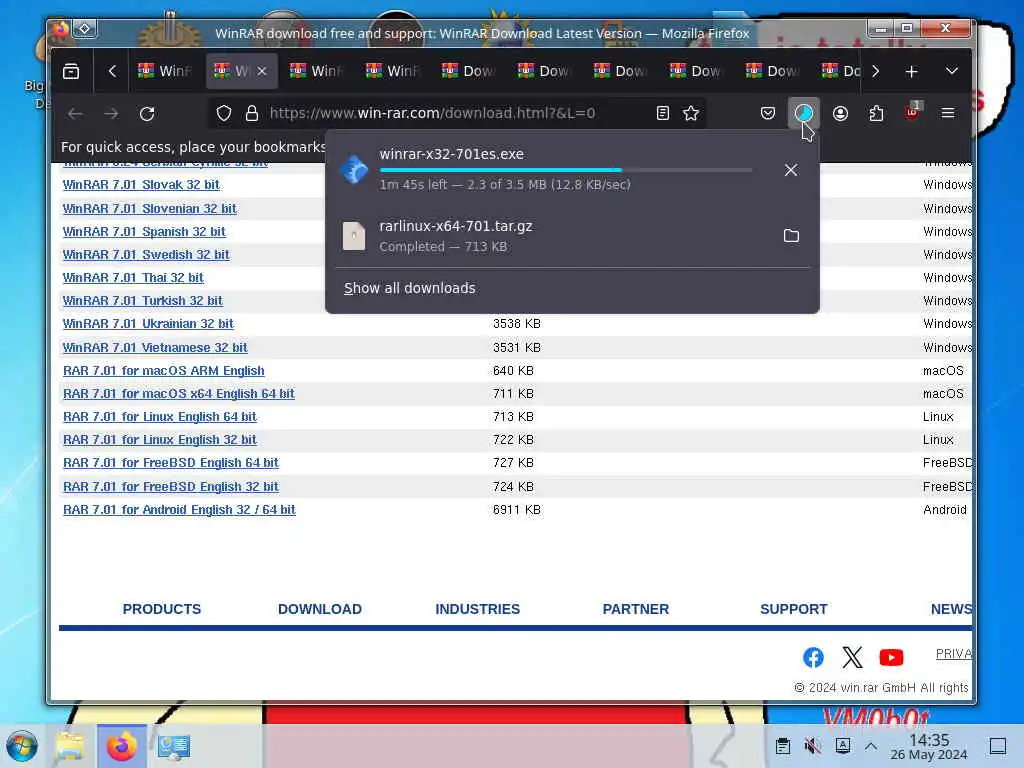1024x768 pixels.
Task: Open DOWNLOAD footer menu
Action: (320, 609)
